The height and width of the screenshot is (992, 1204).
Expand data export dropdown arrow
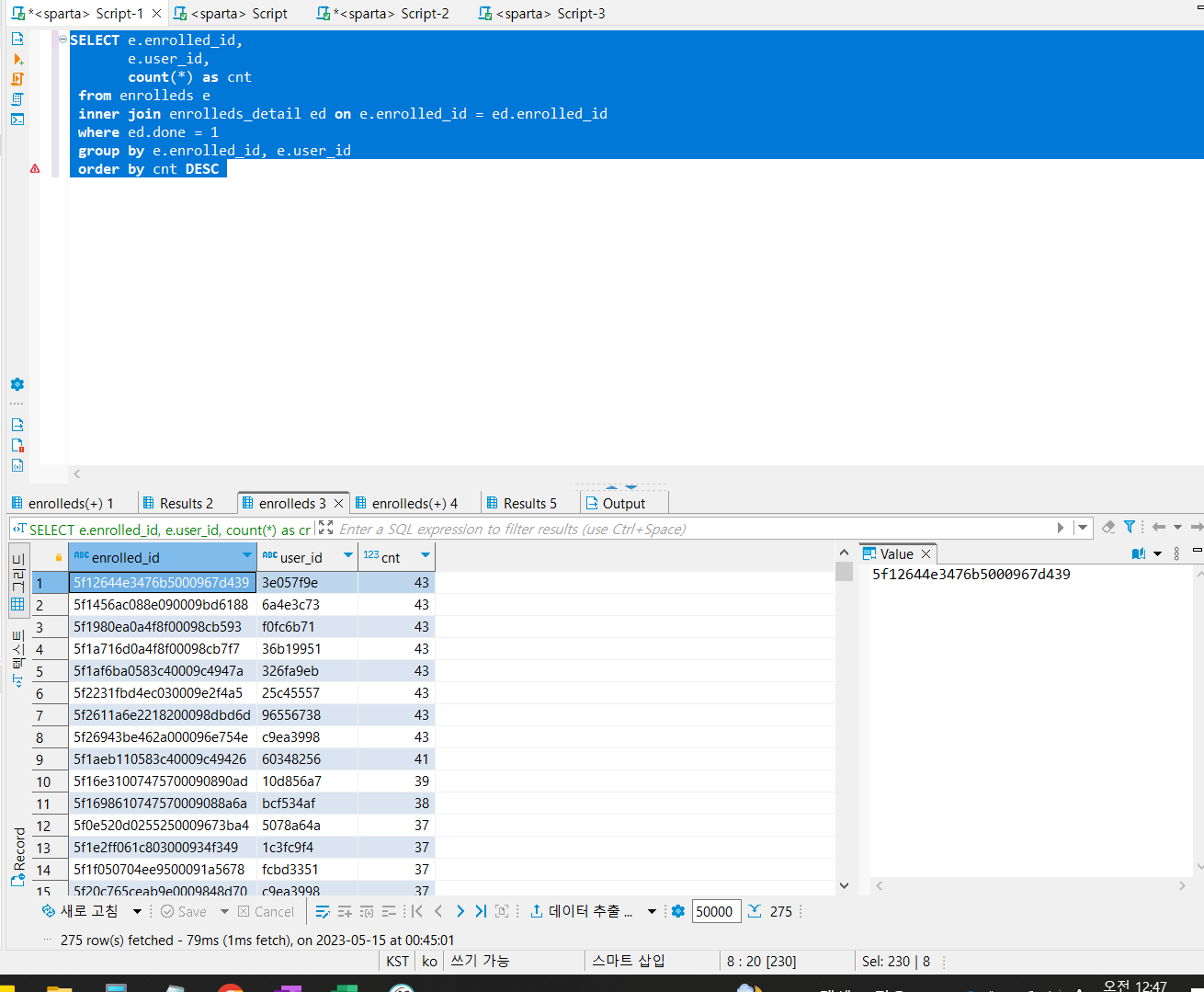click(x=652, y=912)
